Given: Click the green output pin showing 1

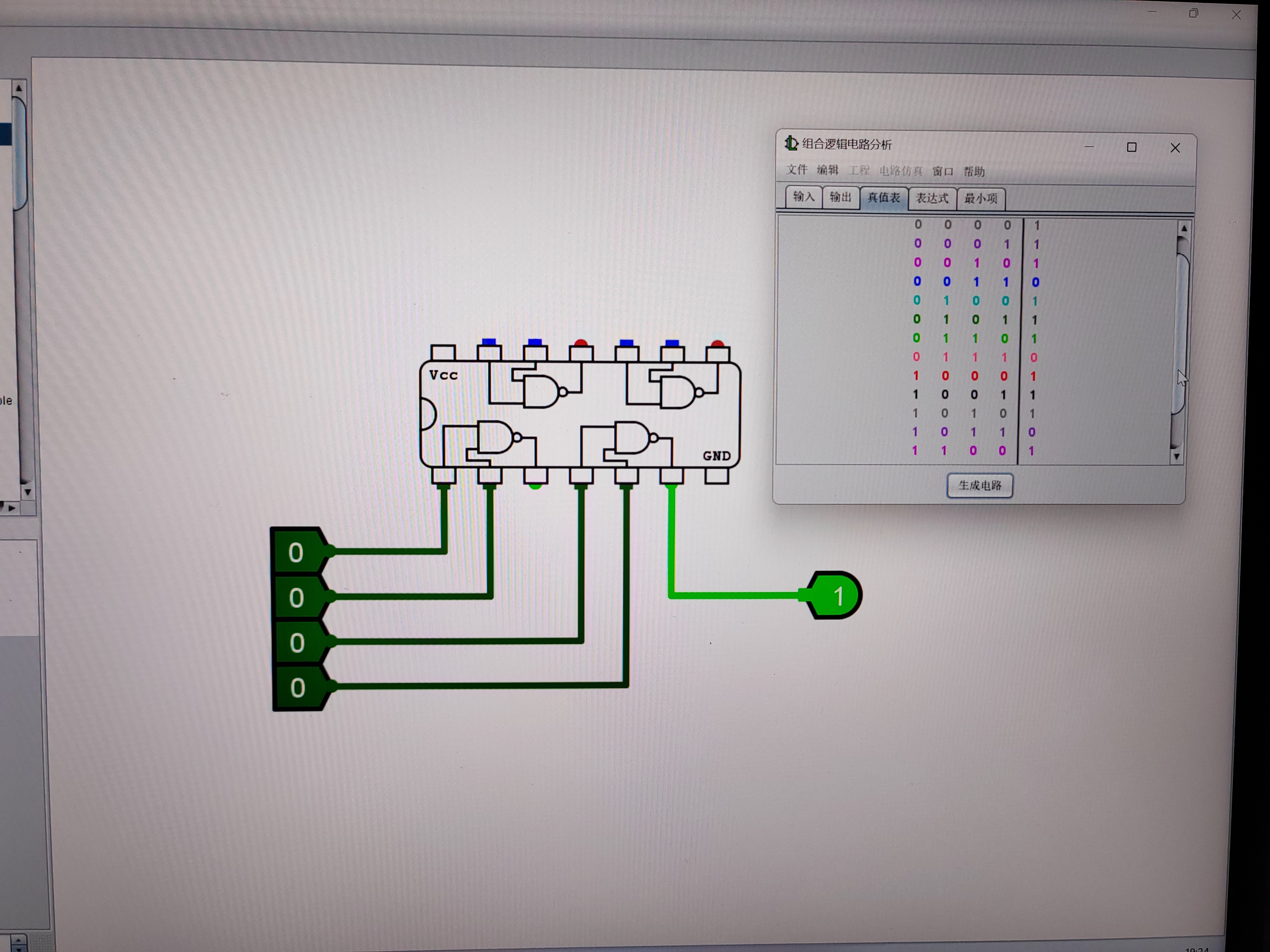Looking at the screenshot, I should (836, 596).
